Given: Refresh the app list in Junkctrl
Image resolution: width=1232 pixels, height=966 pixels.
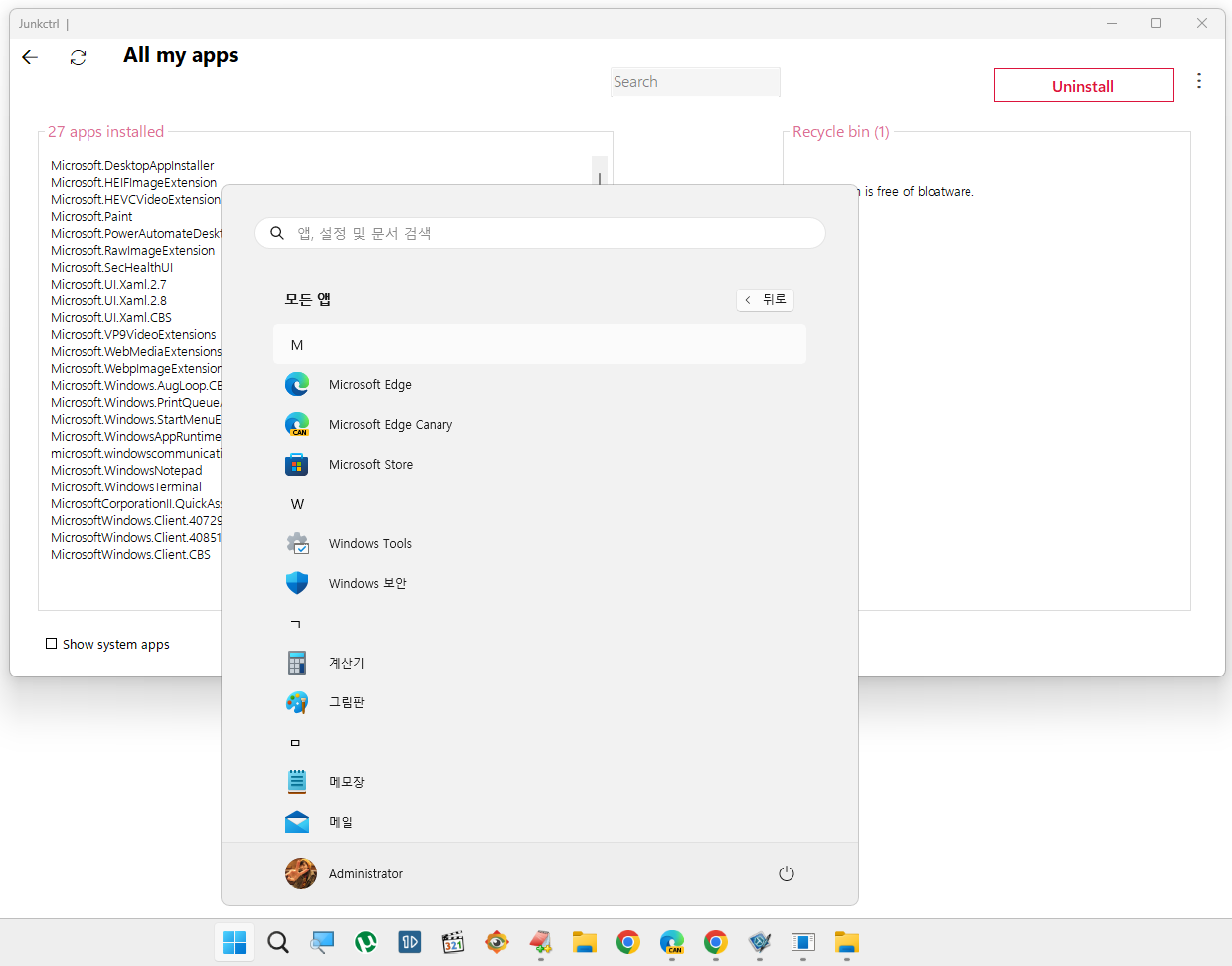Looking at the screenshot, I should (x=78, y=58).
